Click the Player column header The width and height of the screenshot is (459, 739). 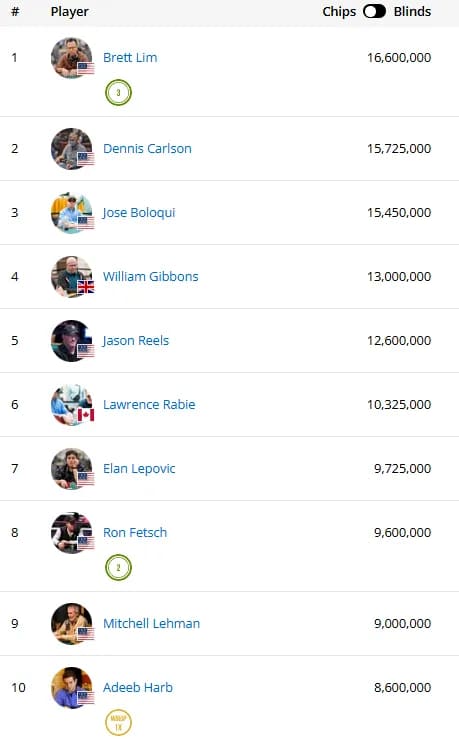coord(69,11)
